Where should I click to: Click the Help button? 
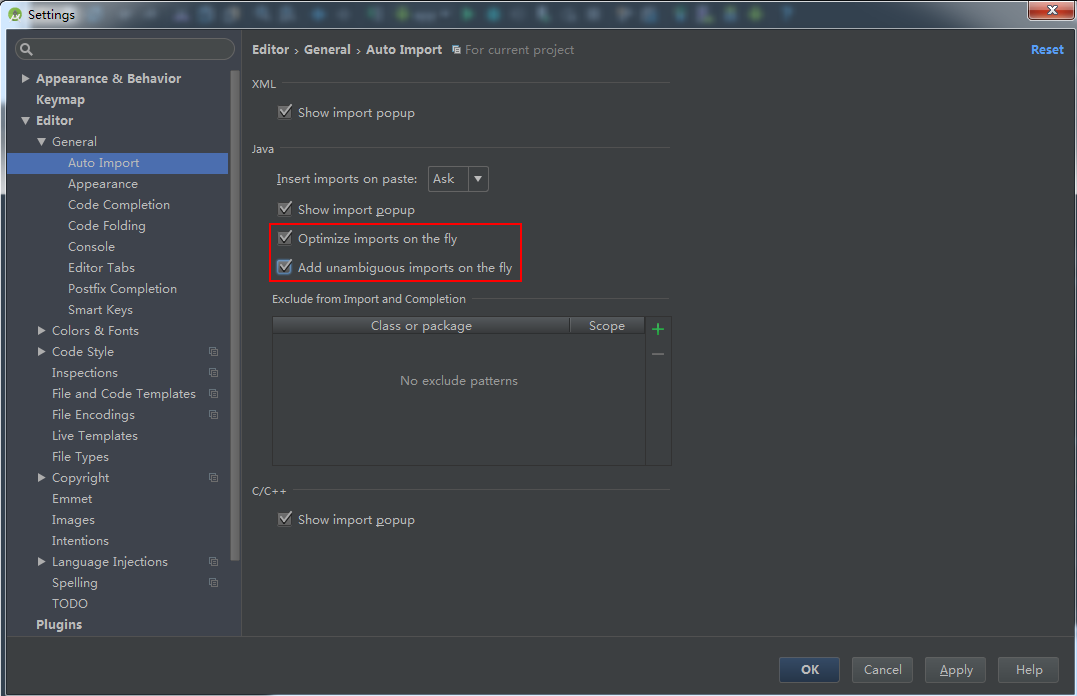1028,670
